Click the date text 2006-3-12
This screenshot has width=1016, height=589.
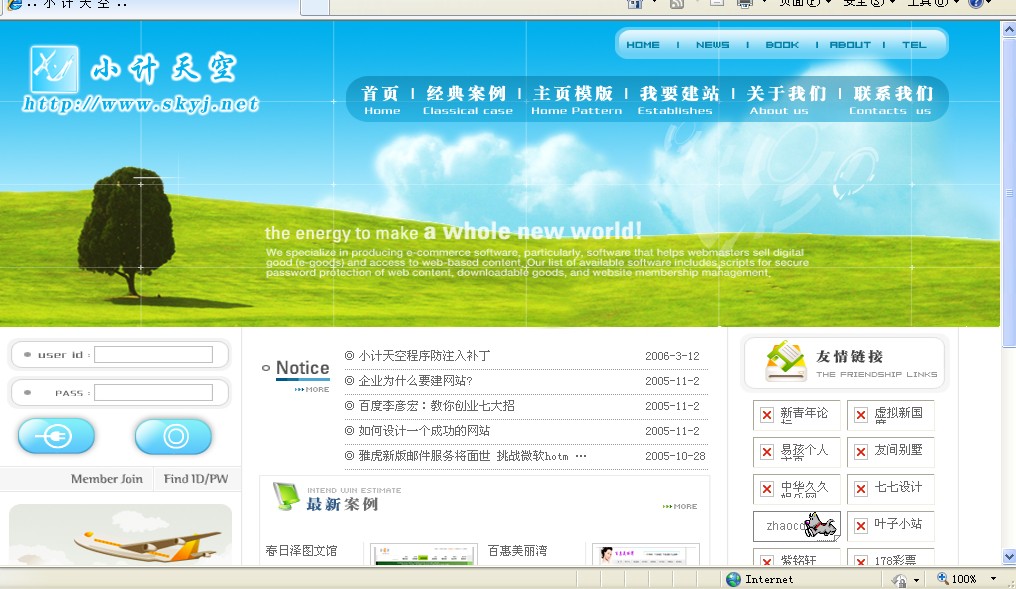[x=672, y=356]
